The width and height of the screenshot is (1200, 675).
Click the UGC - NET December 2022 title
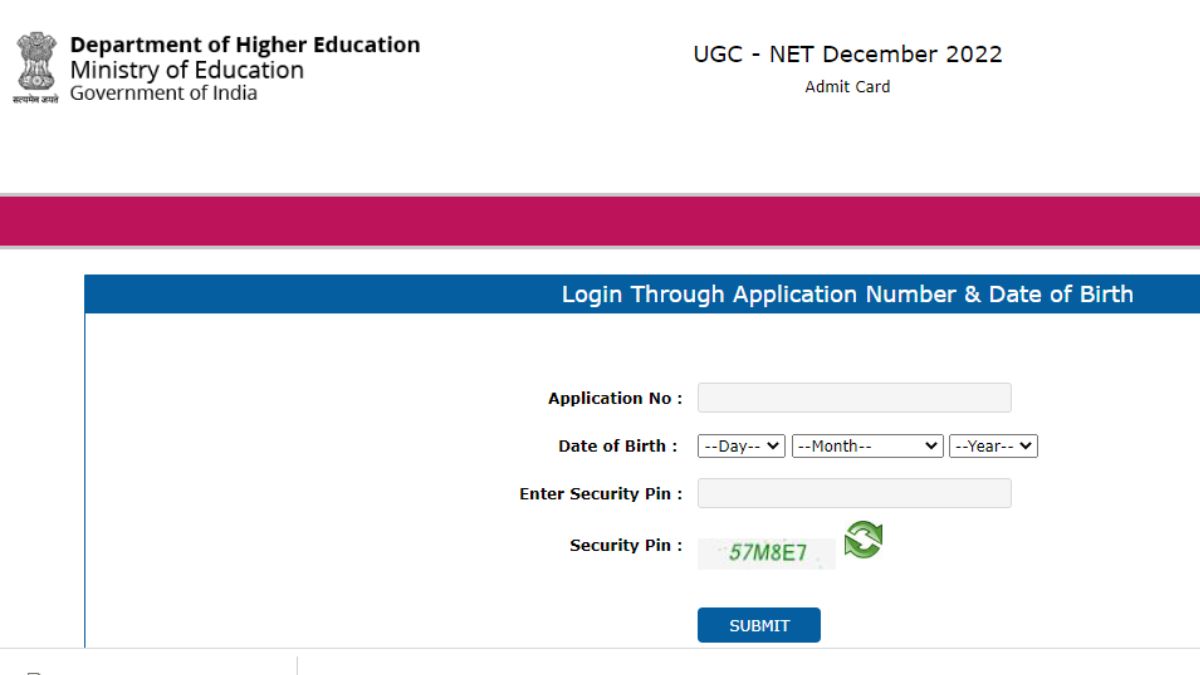coord(847,54)
